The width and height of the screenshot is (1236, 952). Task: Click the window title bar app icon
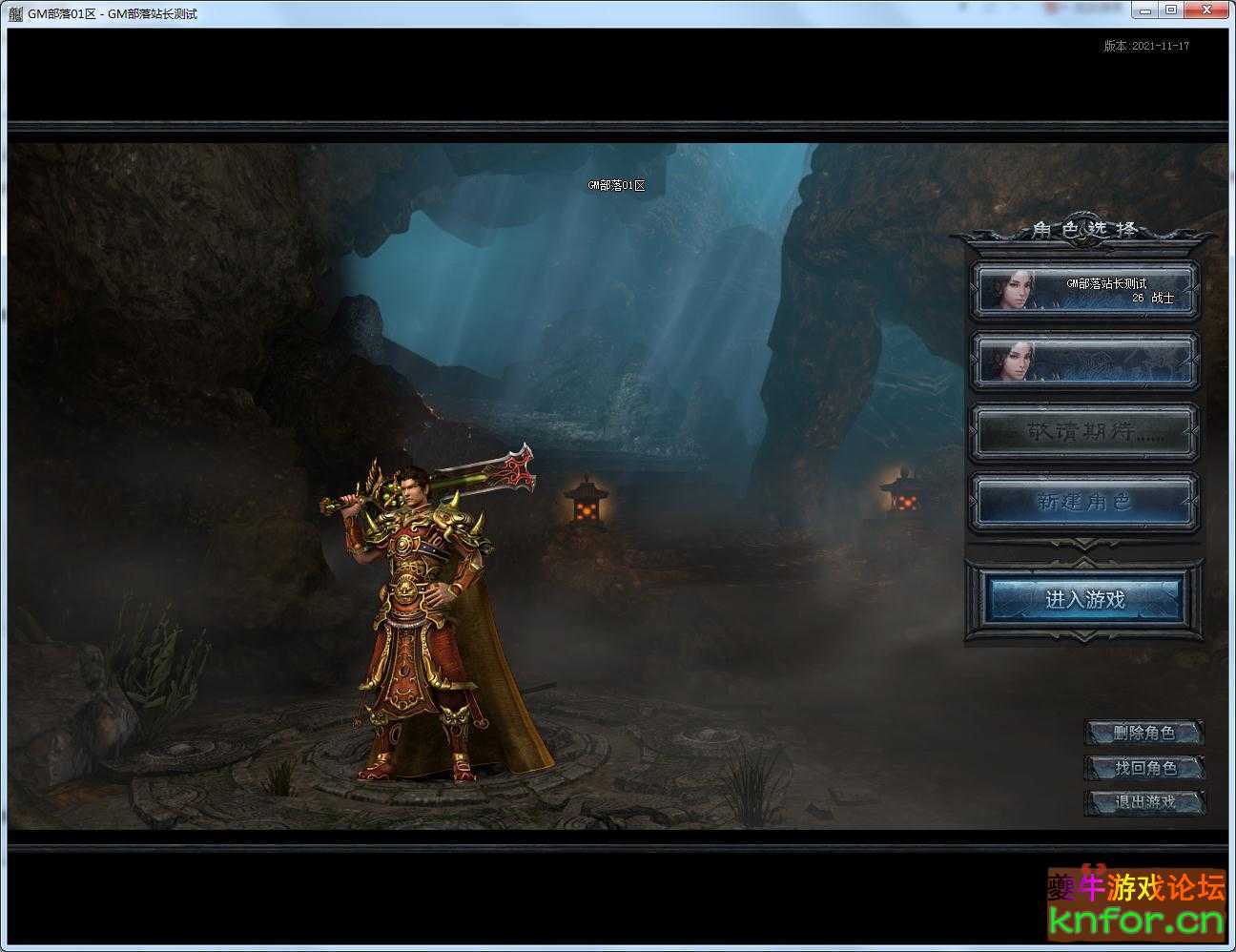14,13
